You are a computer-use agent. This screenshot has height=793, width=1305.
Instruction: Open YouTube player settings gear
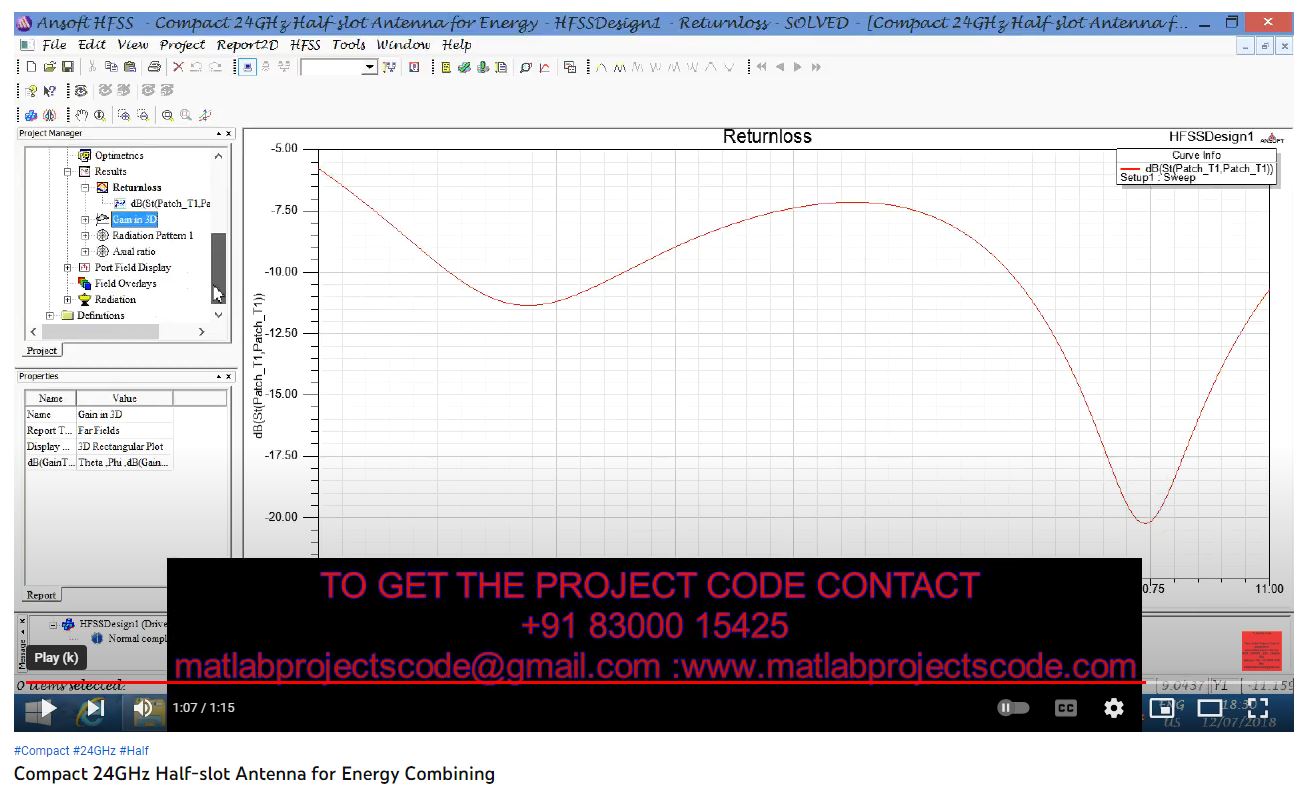point(1114,708)
